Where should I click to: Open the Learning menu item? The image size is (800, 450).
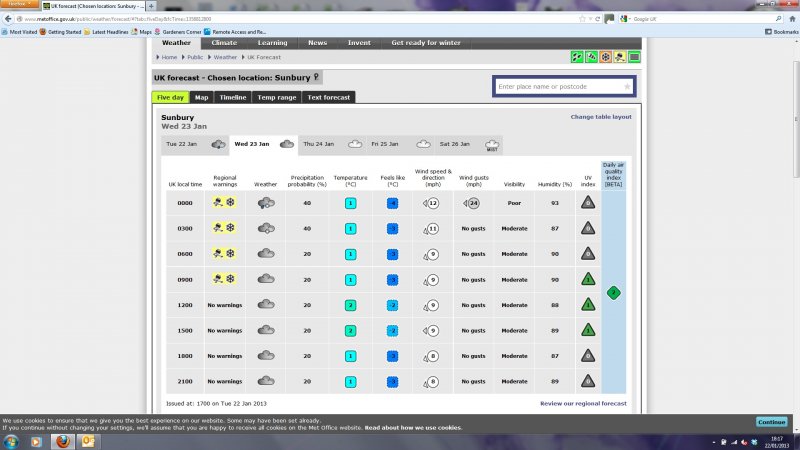click(272, 43)
